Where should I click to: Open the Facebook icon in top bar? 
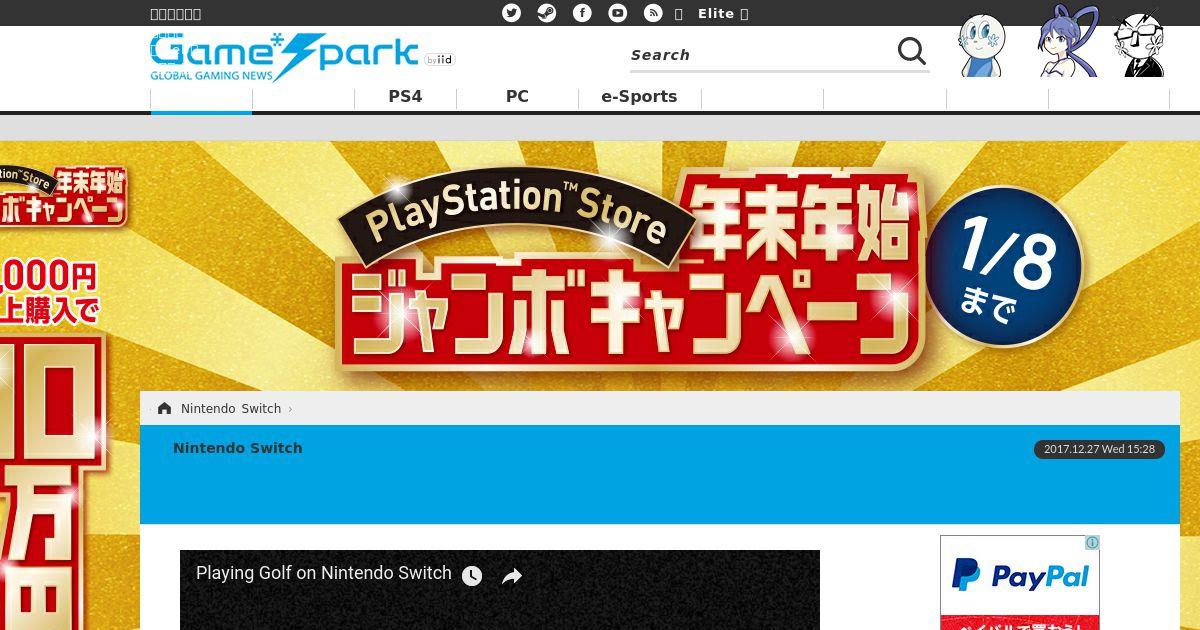(582, 13)
